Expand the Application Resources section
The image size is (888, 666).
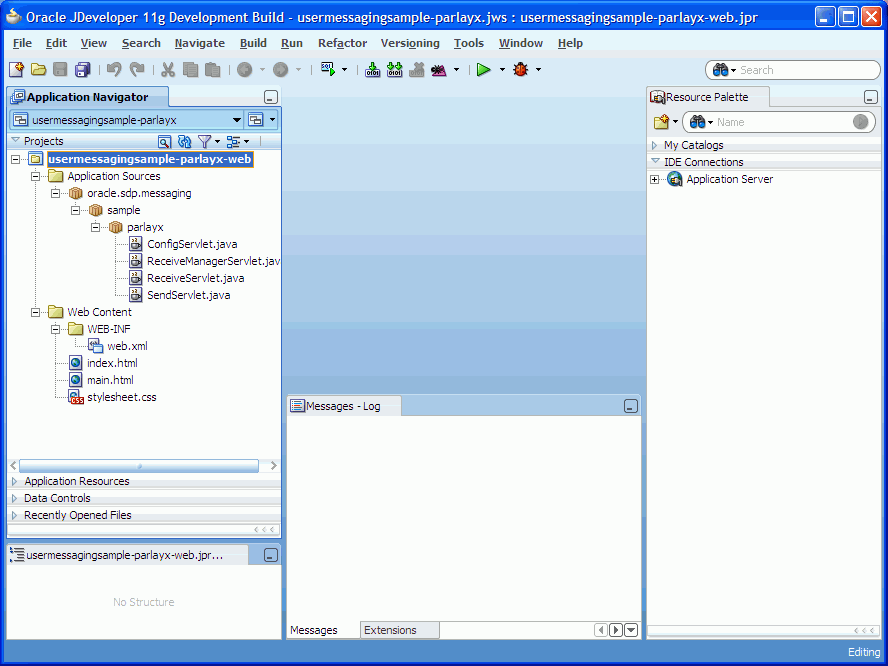(x=15, y=481)
